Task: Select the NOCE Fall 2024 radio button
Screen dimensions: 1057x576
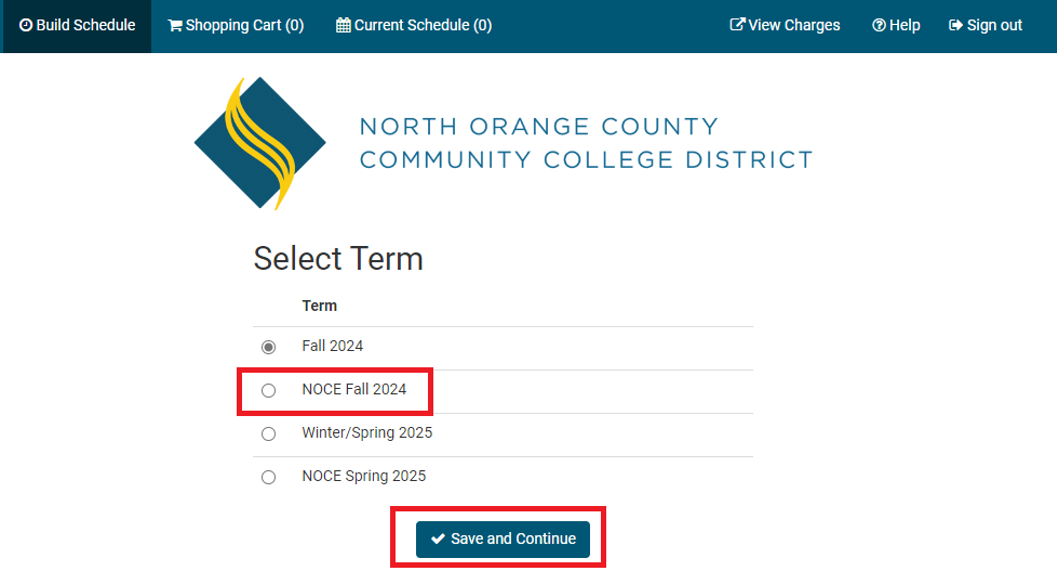Action: click(x=268, y=391)
